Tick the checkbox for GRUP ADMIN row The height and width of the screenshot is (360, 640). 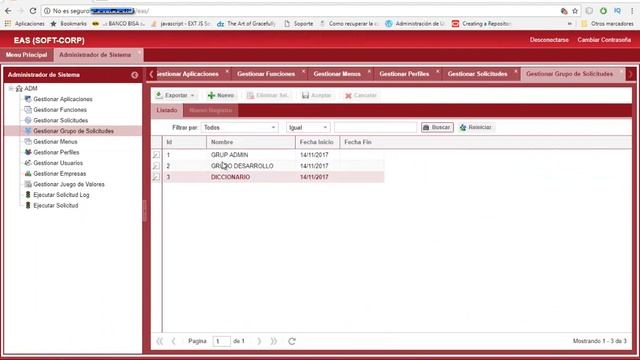(156, 155)
